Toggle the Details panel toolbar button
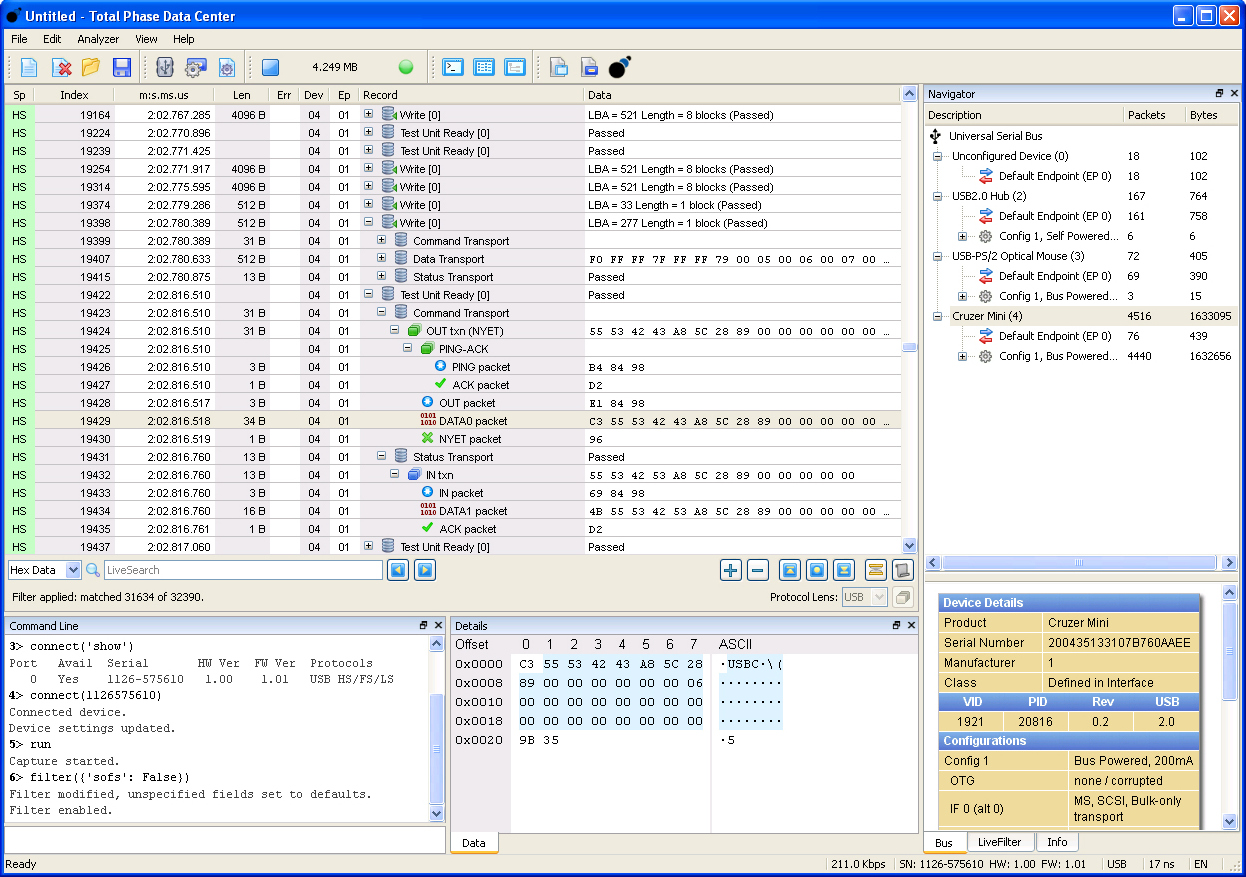This screenshot has height=877, width=1246. click(x=484, y=68)
